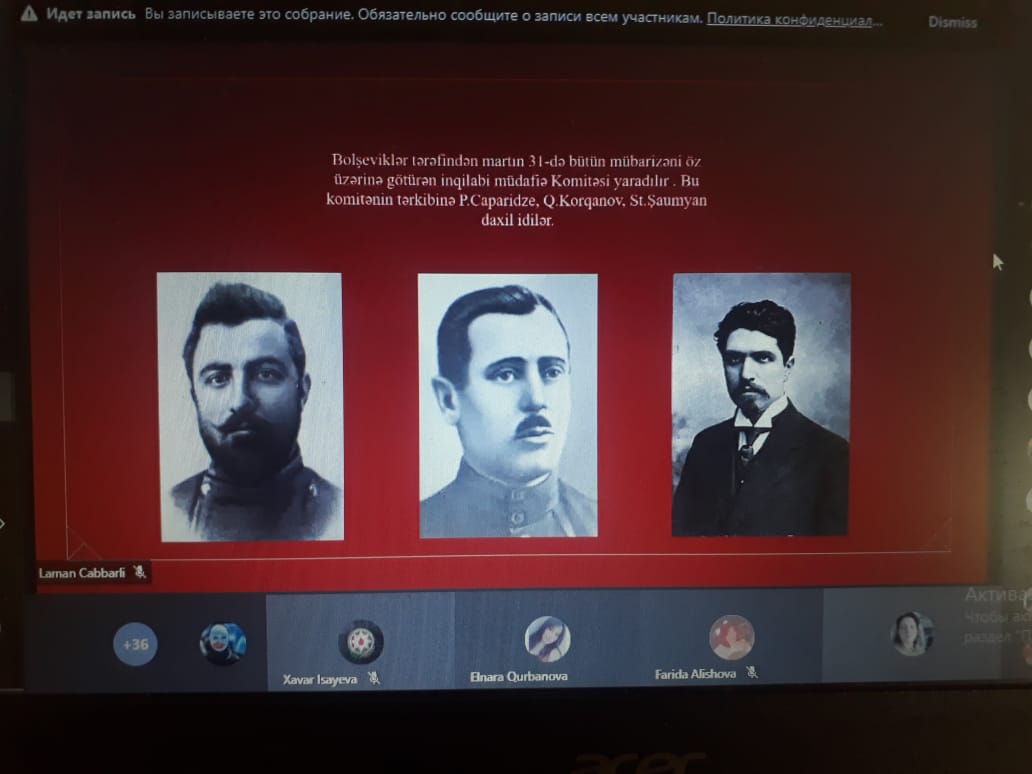Dismiss the recording notification banner
Screen dimensions: 1032x774
point(952,22)
